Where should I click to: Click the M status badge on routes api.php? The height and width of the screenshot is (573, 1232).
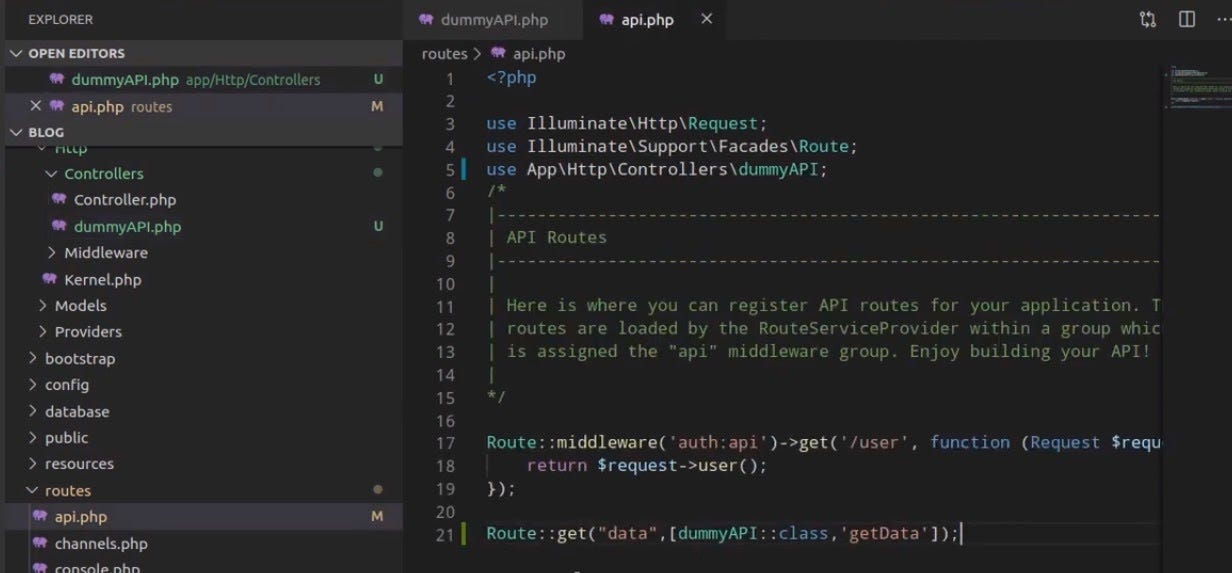[x=377, y=517]
